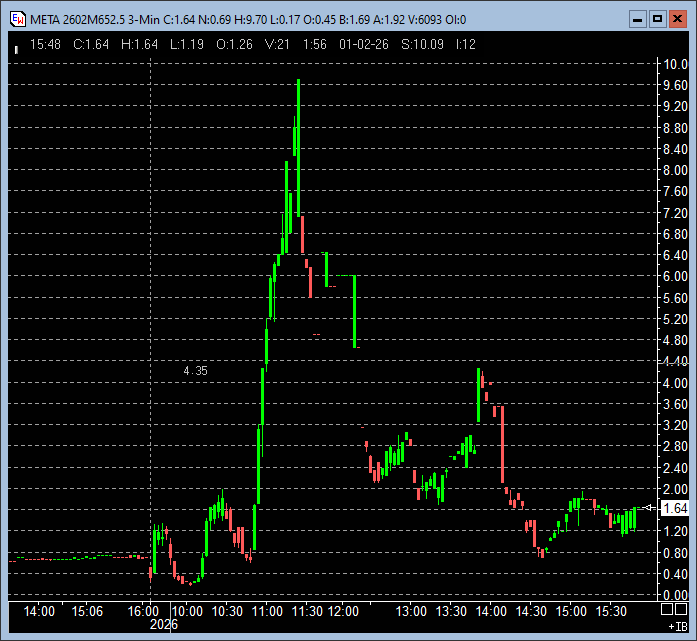Click the right square box at bottom right

point(682,608)
